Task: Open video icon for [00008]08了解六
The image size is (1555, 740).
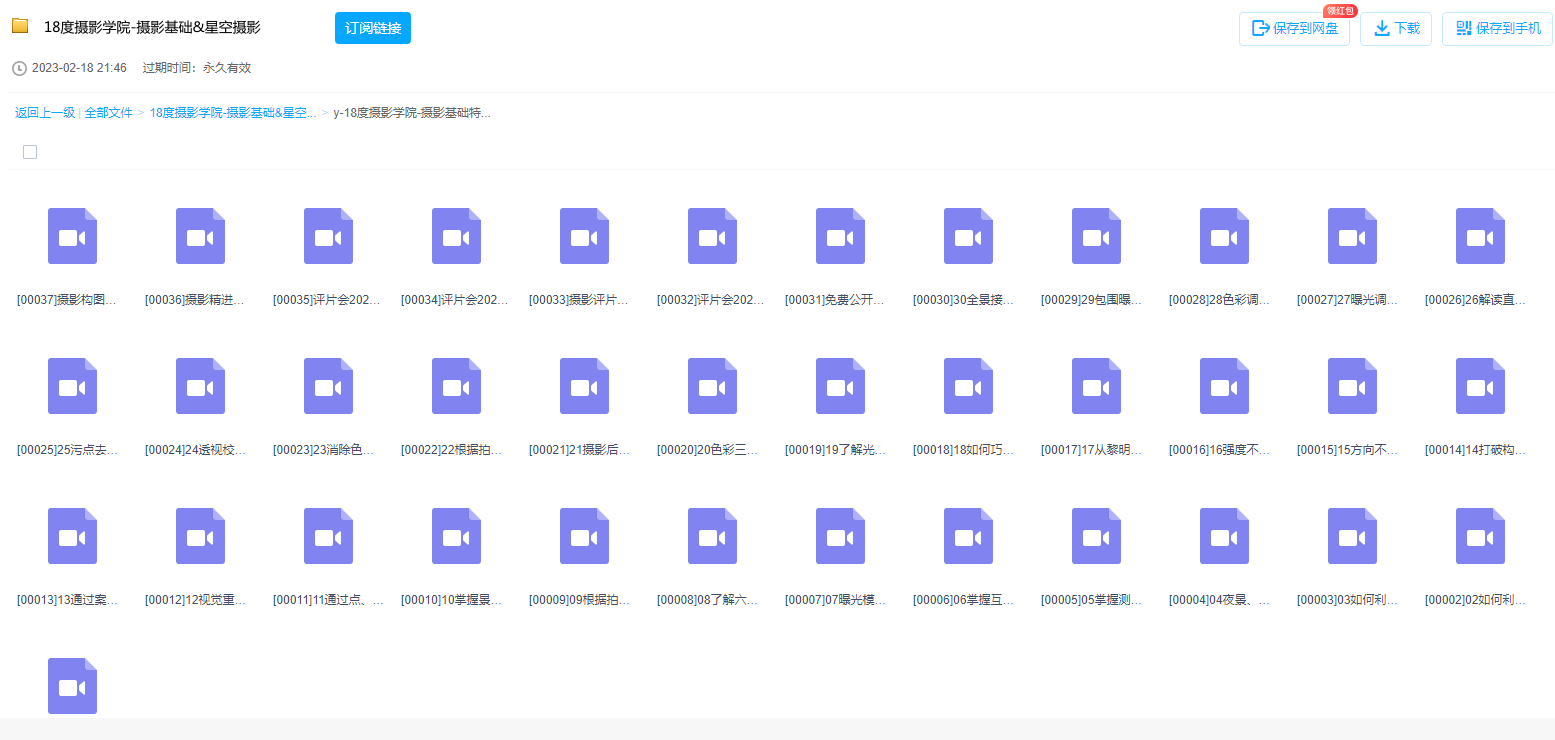Action: [x=712, y=536]
